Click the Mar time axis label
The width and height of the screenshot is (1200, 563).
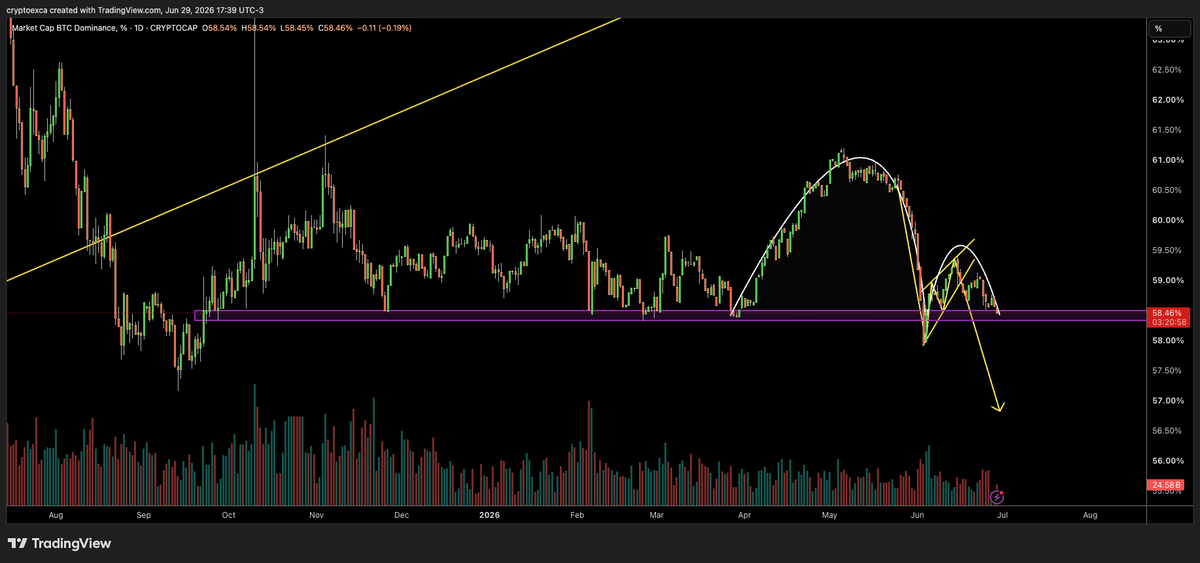tap(657, 515)
